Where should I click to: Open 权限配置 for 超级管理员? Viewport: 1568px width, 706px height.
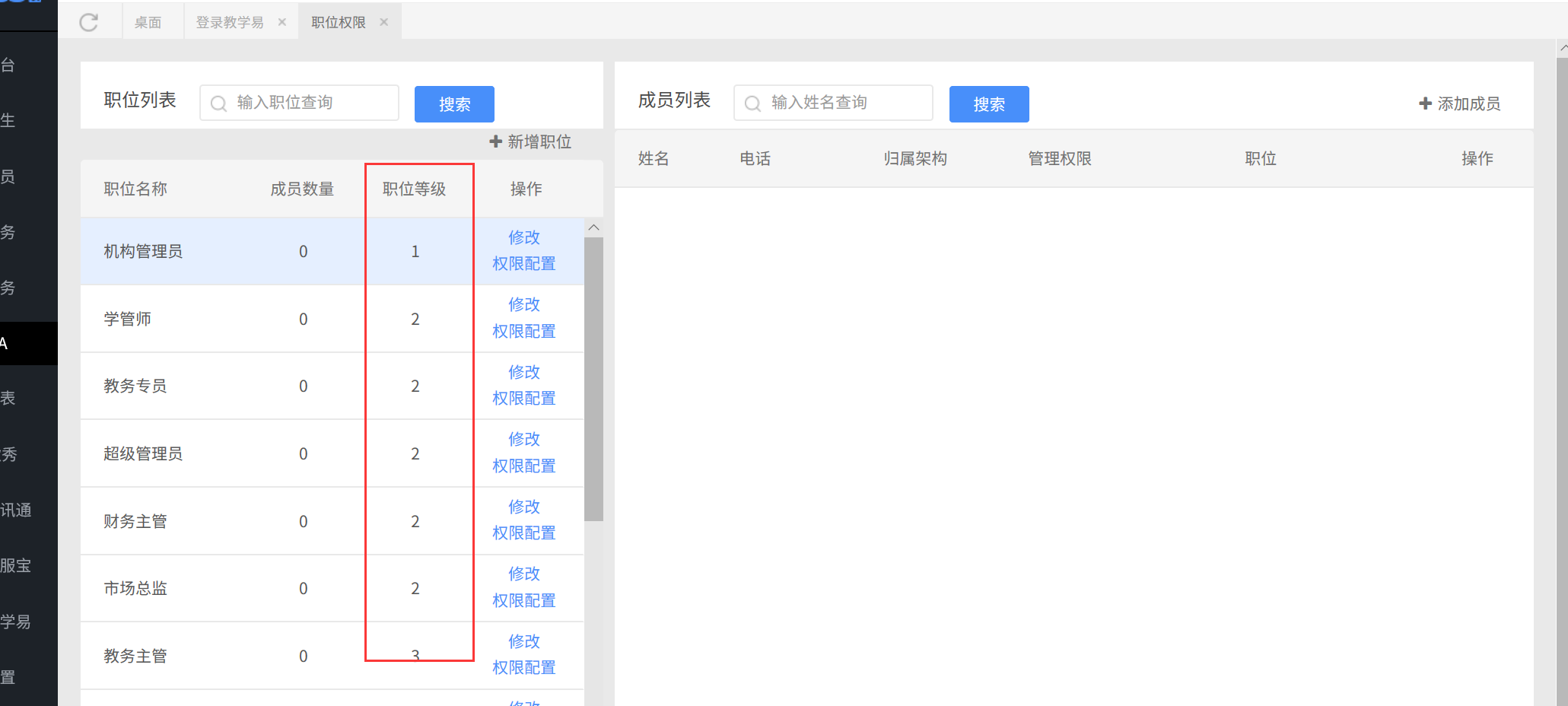(524, 466)
